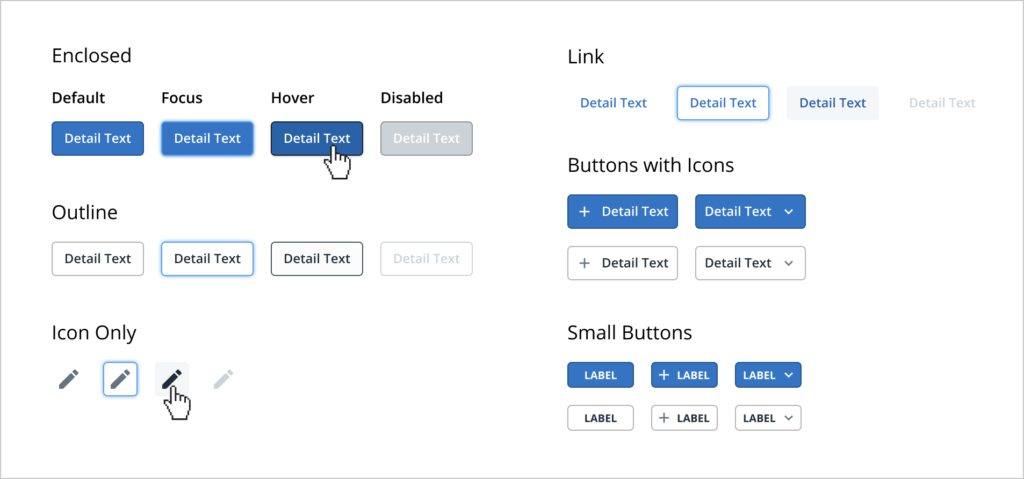Click the default enclosed blue Detail Text button
The image size is (1024, 479).
tap(98, 139)
